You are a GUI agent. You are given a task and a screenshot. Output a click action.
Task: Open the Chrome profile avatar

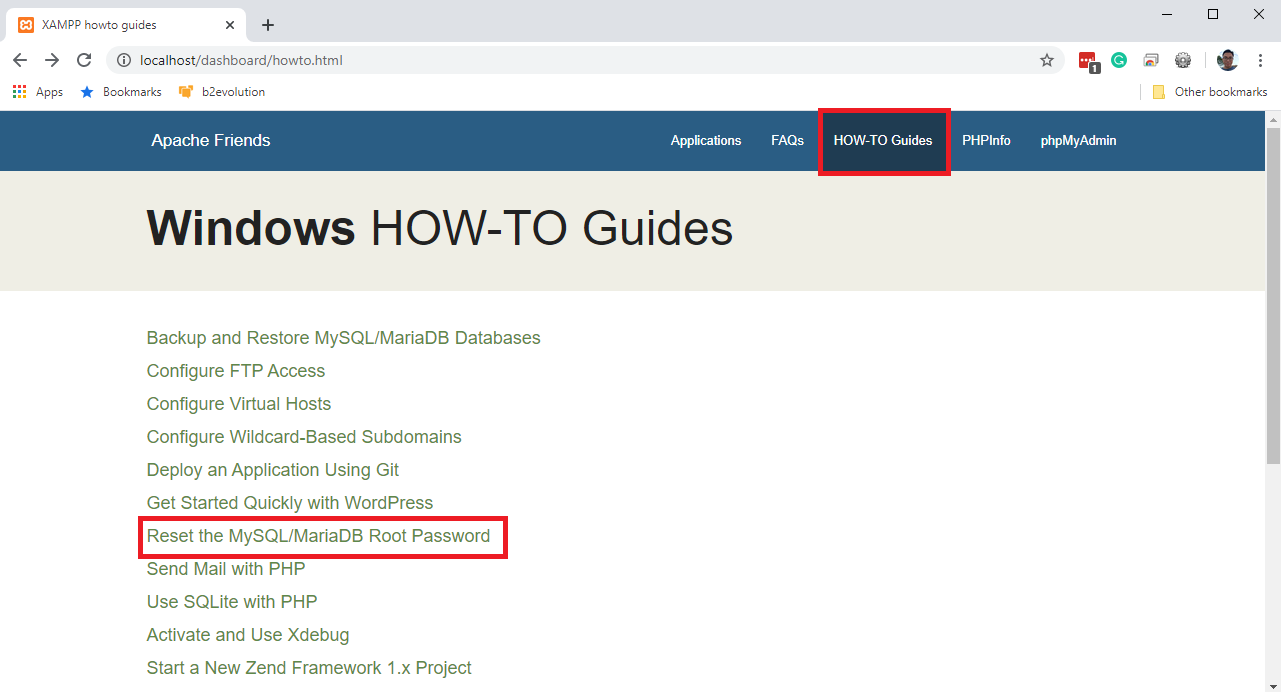pyautogui.click(x=1228, y=60)
